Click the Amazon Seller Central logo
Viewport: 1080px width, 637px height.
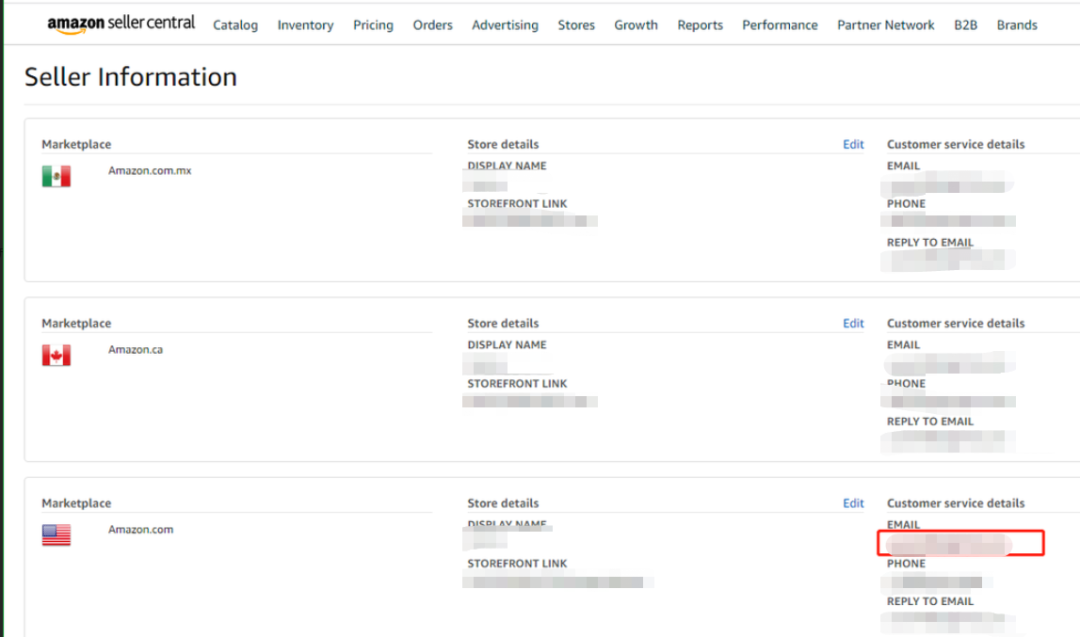121,24
